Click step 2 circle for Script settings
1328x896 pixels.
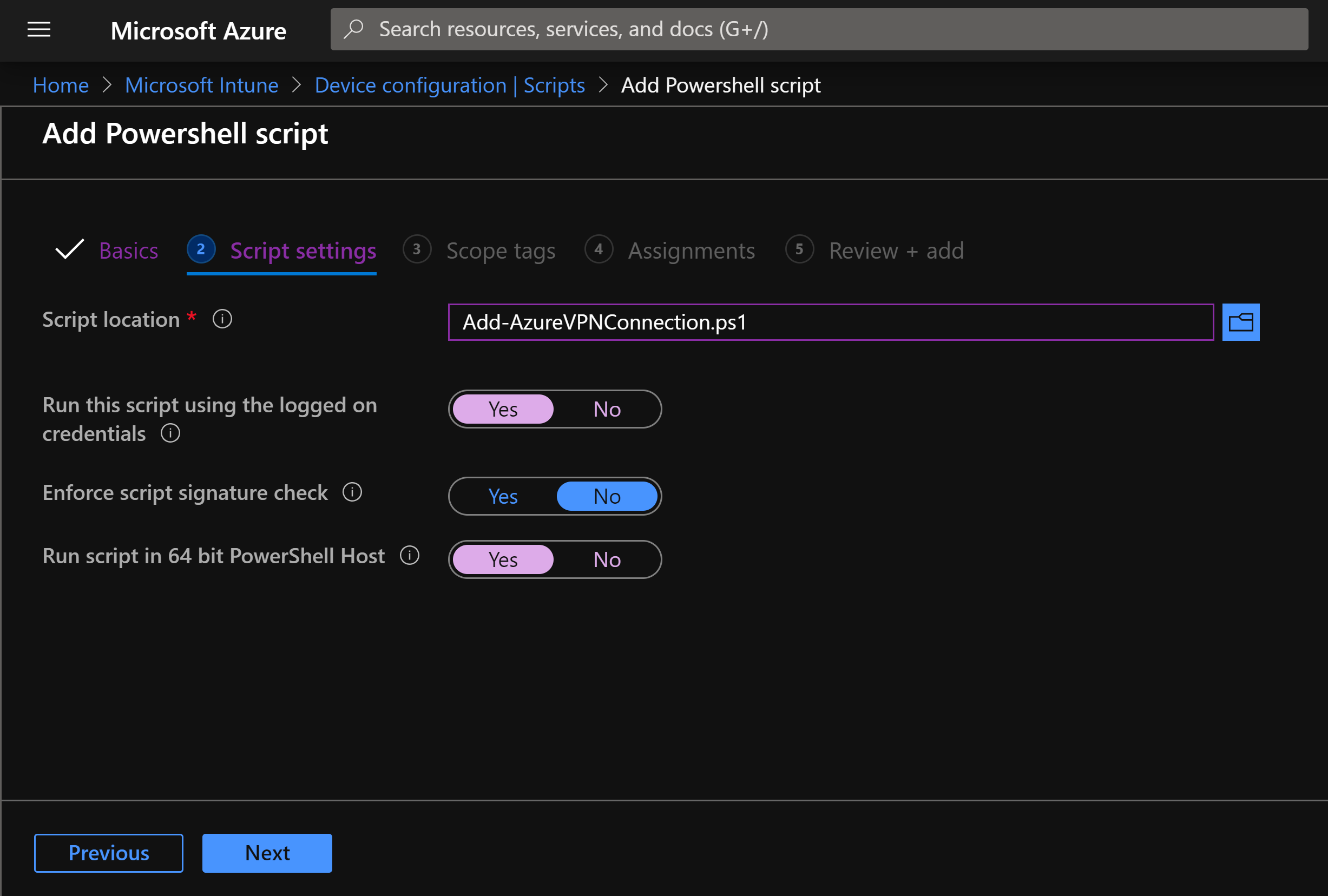click(201, 249)
